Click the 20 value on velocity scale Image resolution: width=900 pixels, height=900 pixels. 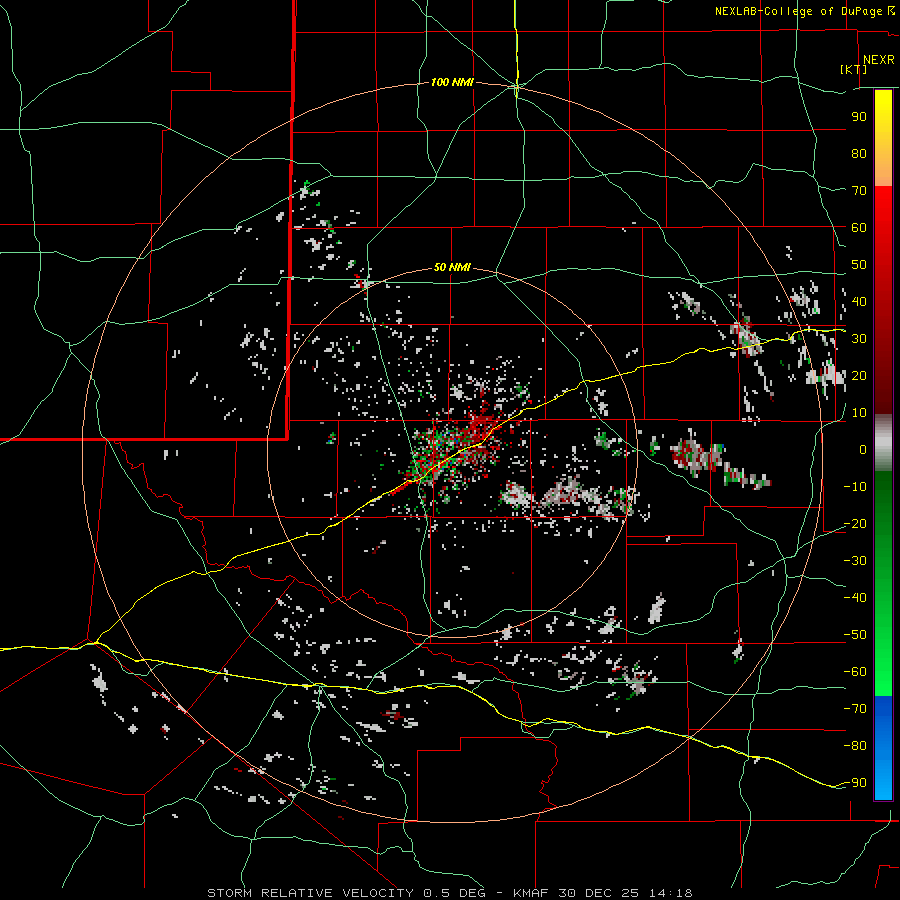[859, 375]
